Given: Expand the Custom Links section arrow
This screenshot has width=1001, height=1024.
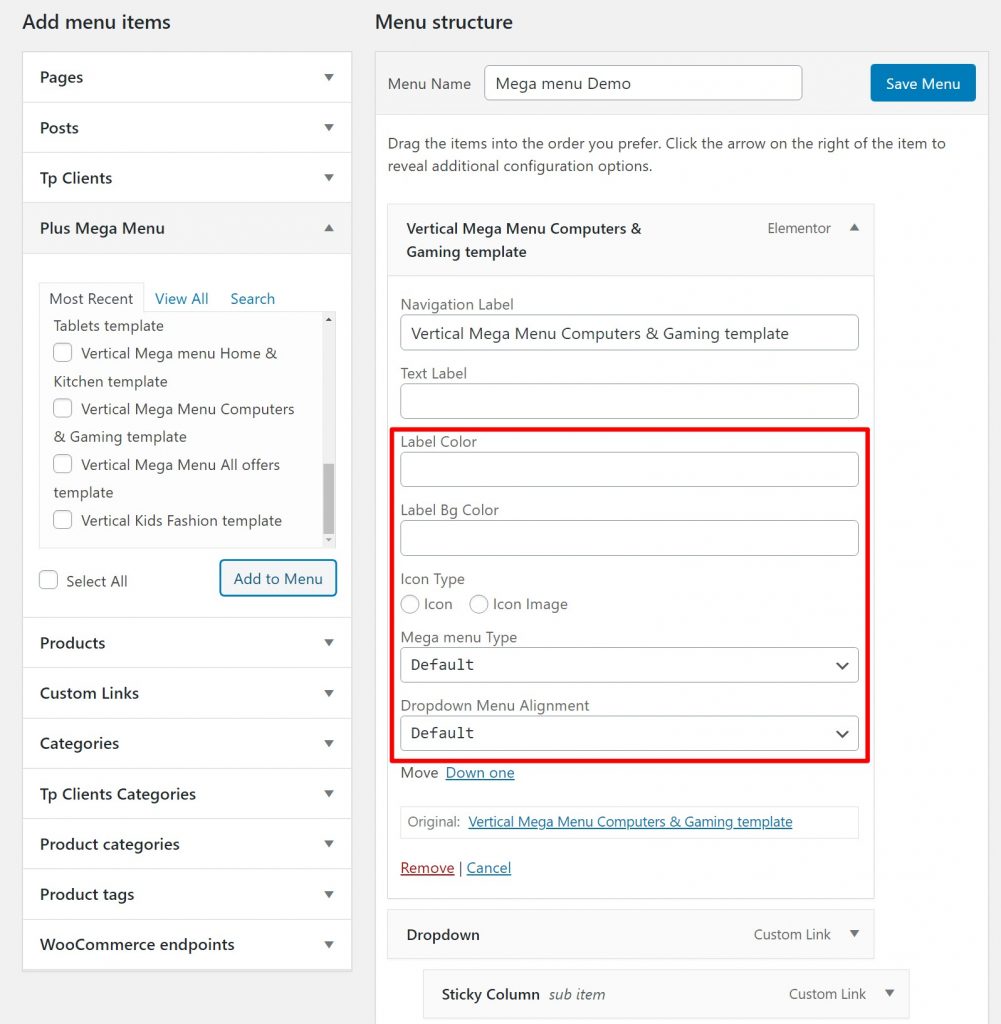Looking at the screenshot, I should click(x=328, y=693).
